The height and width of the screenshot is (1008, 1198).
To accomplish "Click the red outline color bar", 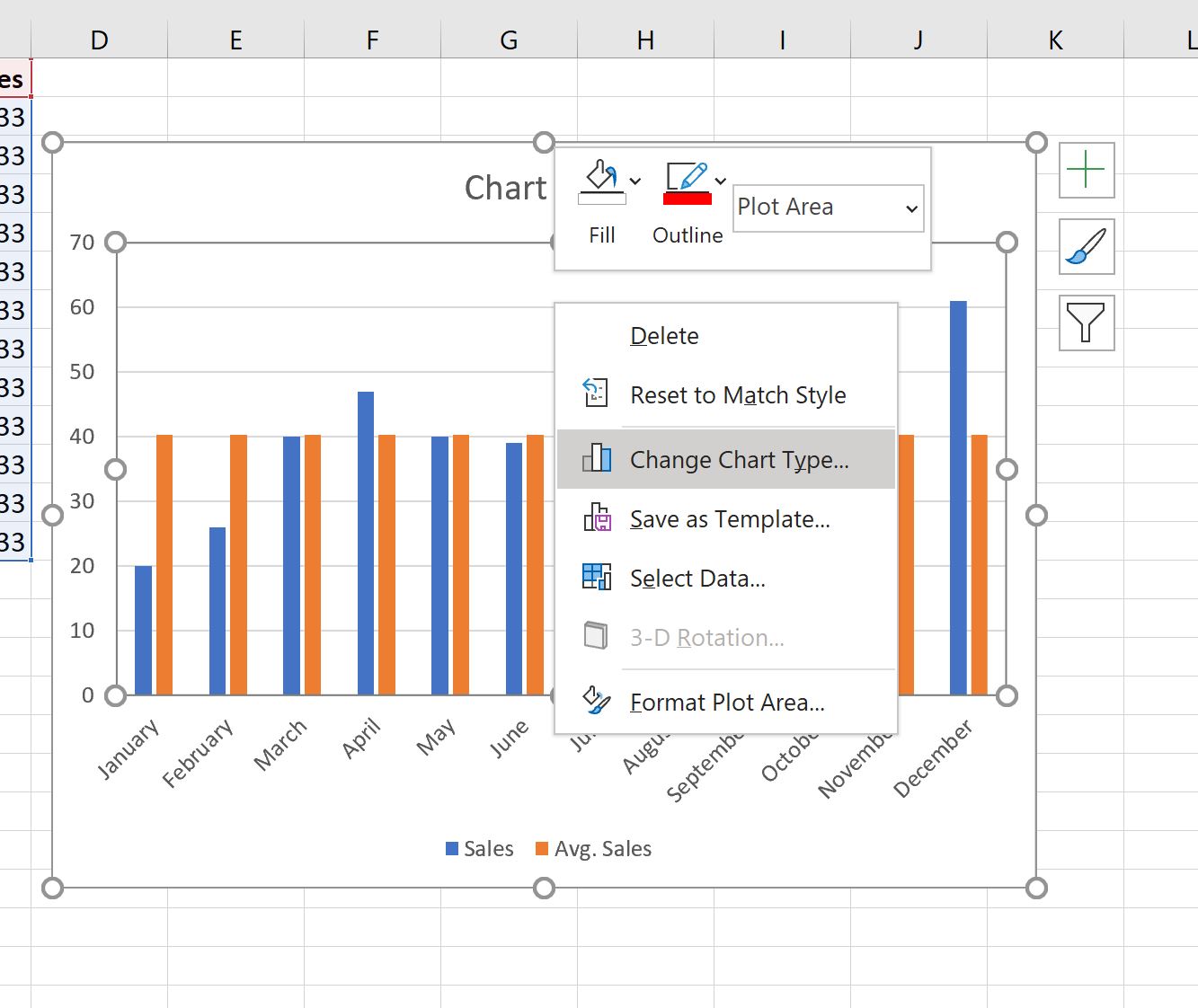I will [x=687, y=199].
